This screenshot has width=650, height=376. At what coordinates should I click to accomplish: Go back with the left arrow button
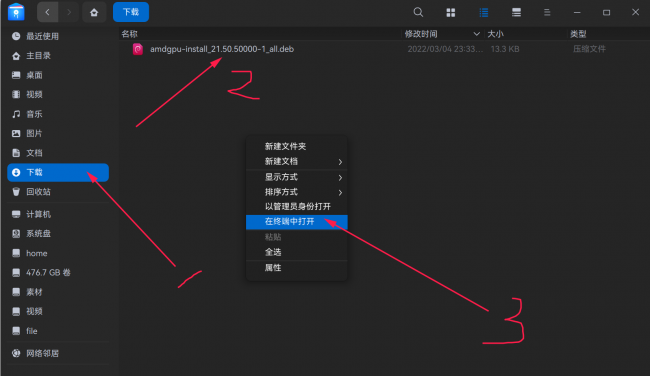click(48, 12)
